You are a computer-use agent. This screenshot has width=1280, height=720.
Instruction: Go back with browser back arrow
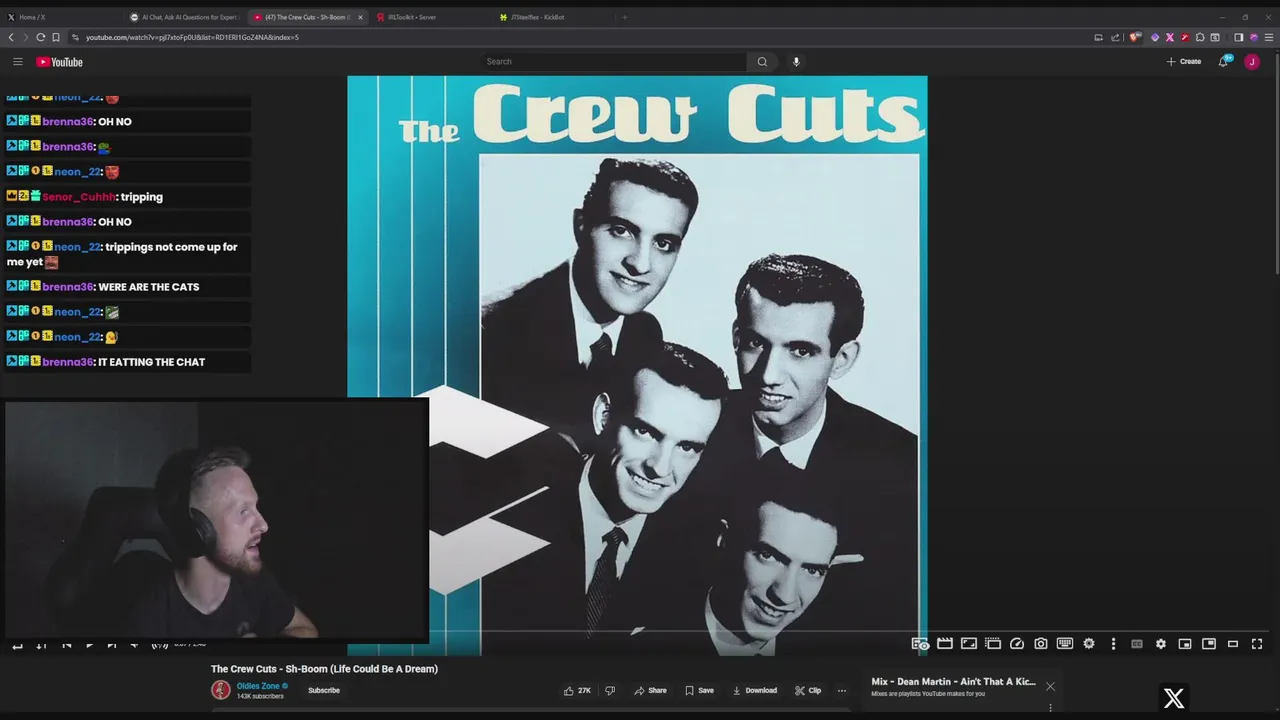[11, 37]
